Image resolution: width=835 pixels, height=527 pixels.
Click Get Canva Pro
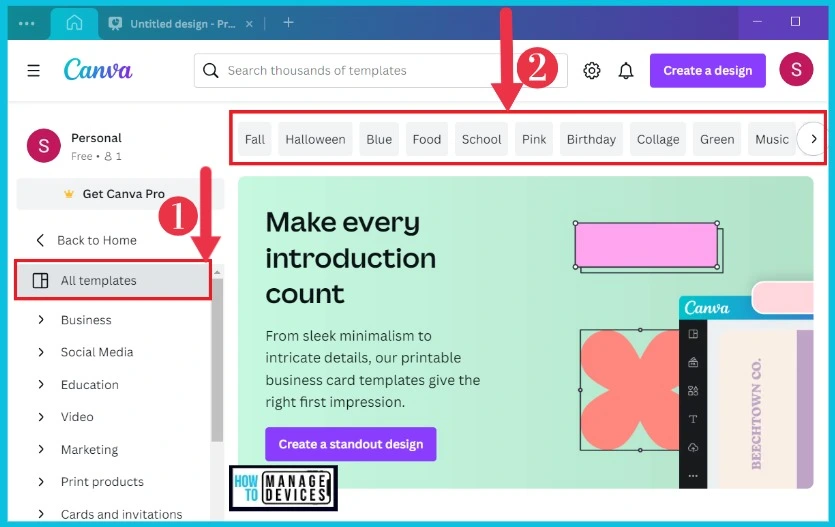120,194
